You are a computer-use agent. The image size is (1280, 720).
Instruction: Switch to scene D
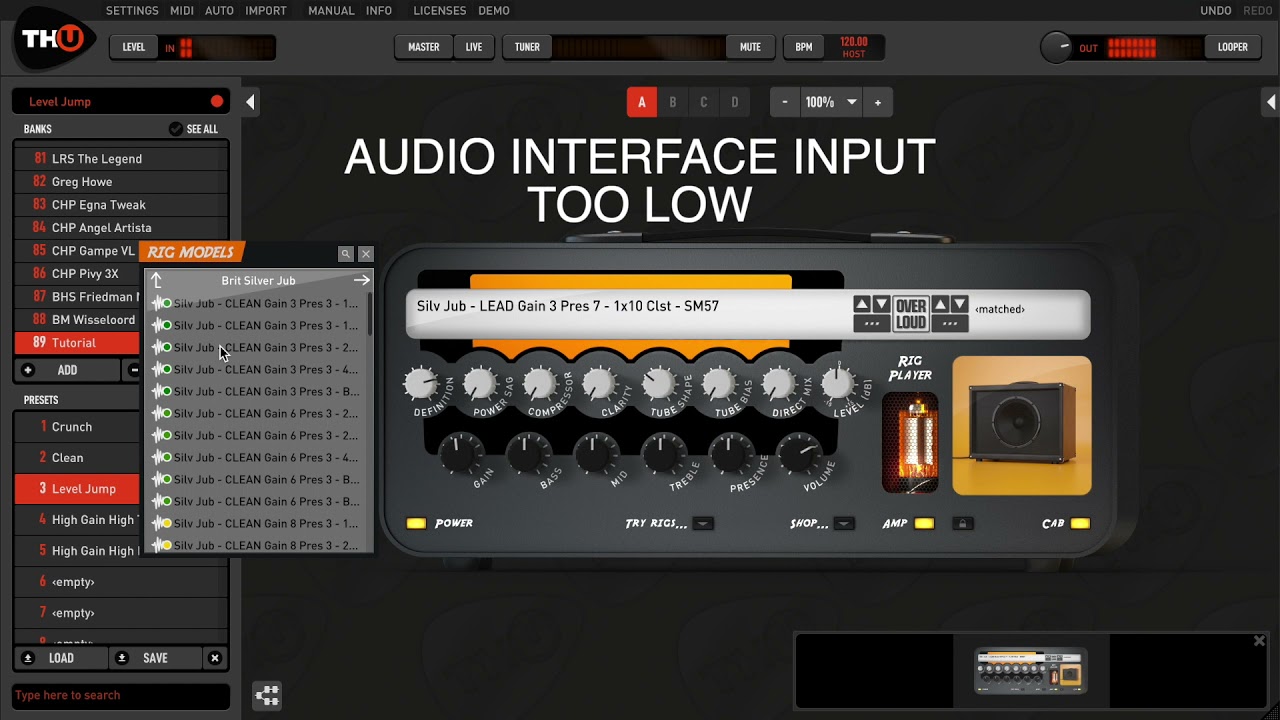point(735,102)
